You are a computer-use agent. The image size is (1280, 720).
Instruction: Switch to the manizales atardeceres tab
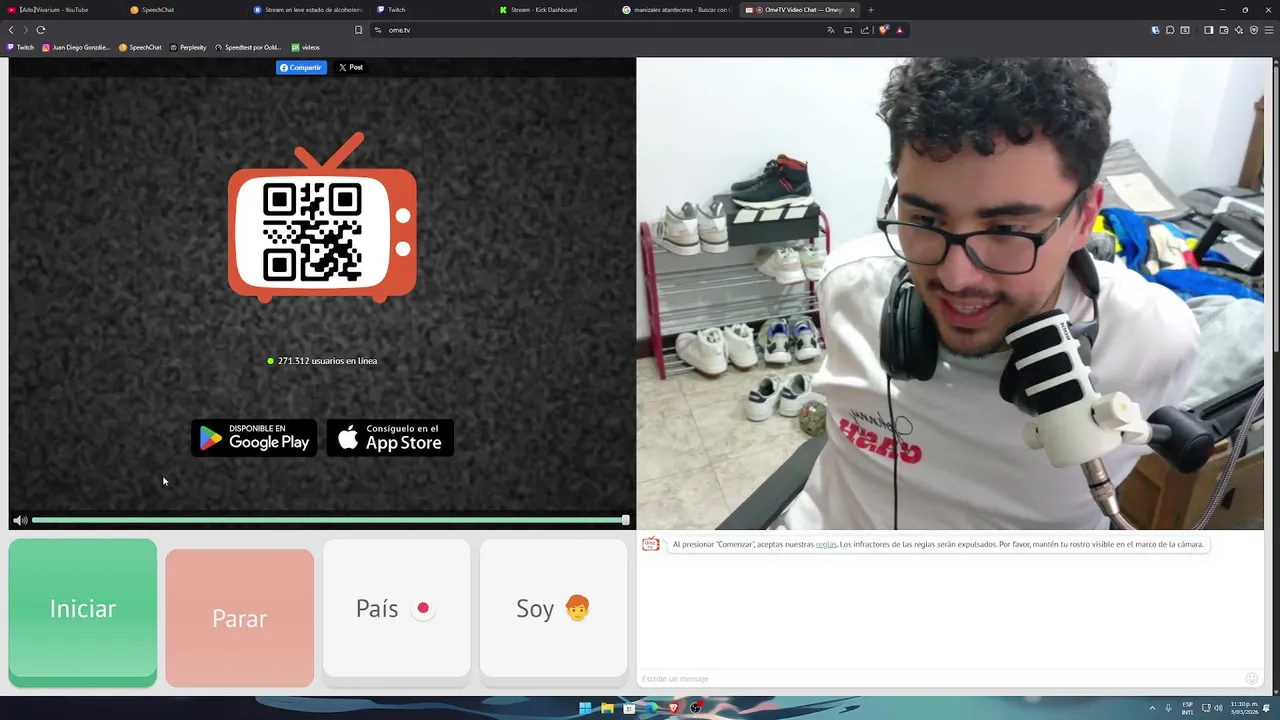pyautogui.click(x=676, y=10)
